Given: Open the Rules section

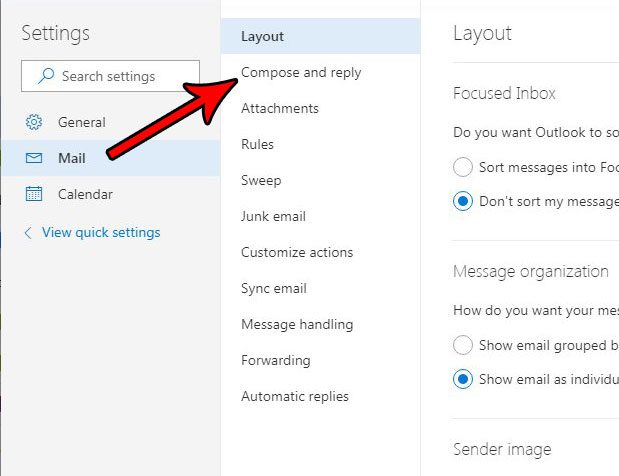Looking at the screenshot, I should (257, 144).
